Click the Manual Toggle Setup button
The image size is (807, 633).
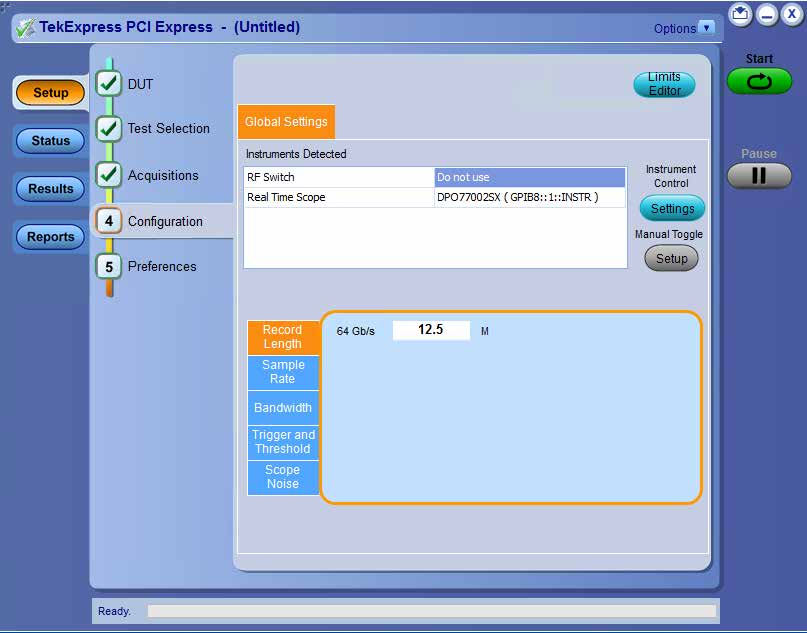(672, 258)
